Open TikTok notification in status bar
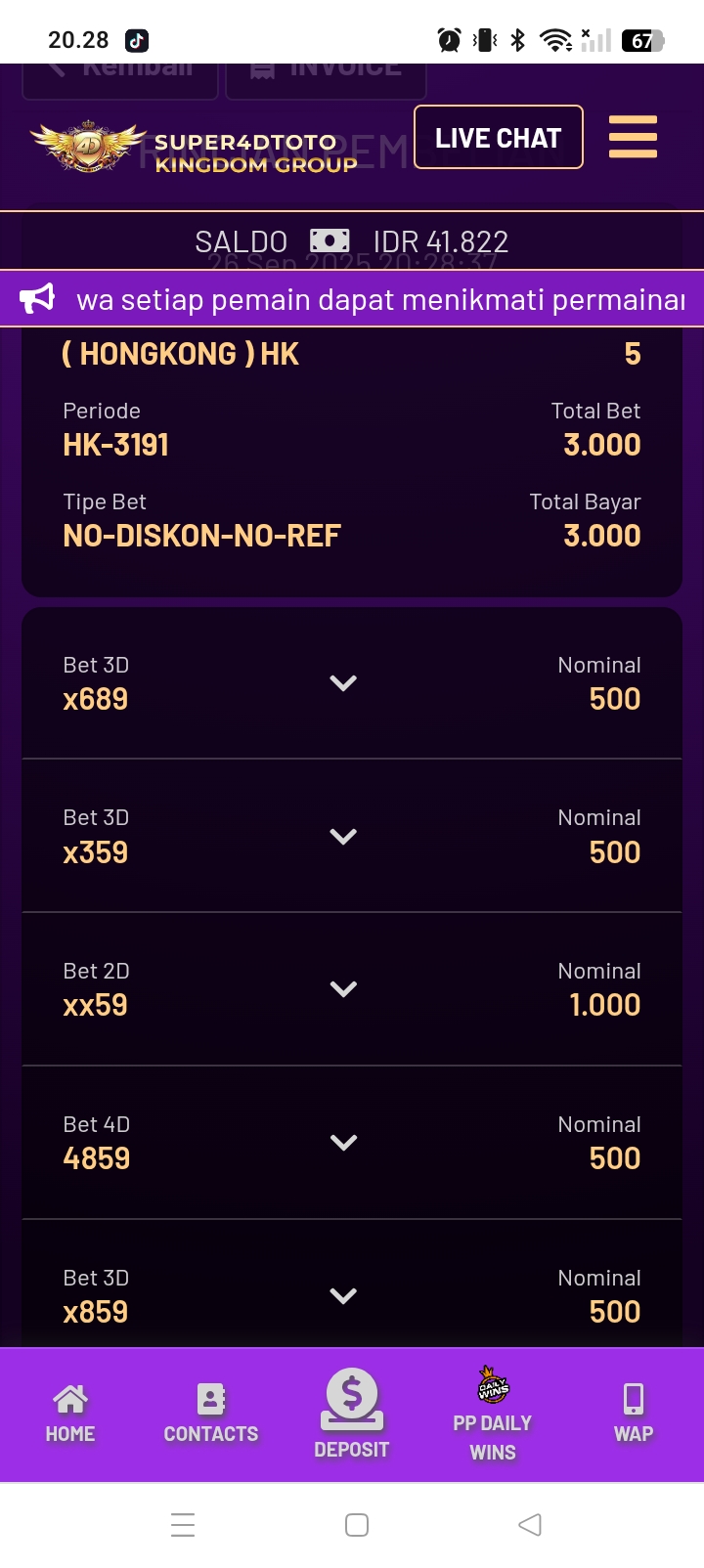The image size is (704, 1568). [136, 40]
